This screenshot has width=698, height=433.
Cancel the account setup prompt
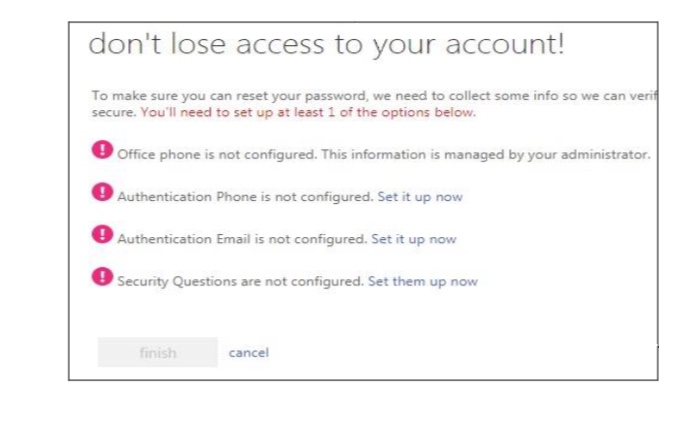point(248,352)
